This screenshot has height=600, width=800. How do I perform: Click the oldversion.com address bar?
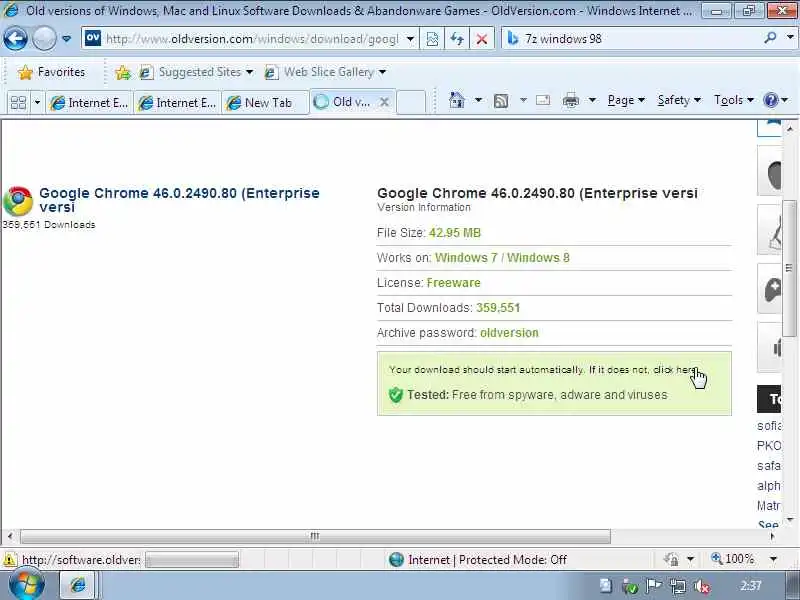pyautogui.click(x=250, y=39)
